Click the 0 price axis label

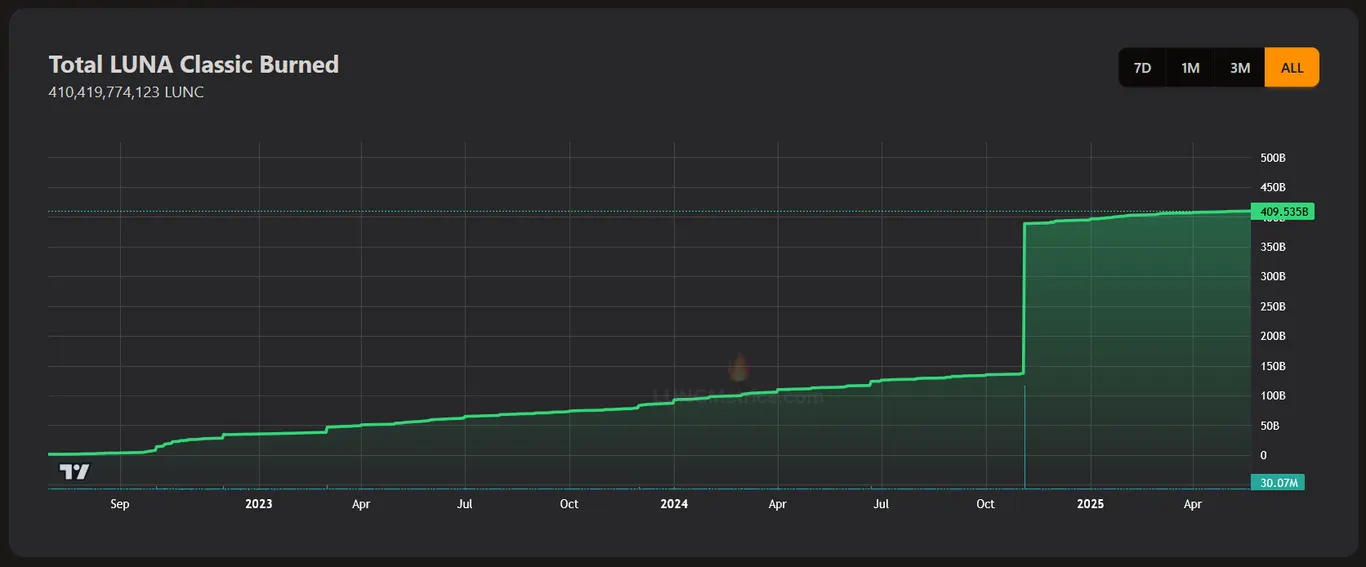click(x=1263, y=455)
